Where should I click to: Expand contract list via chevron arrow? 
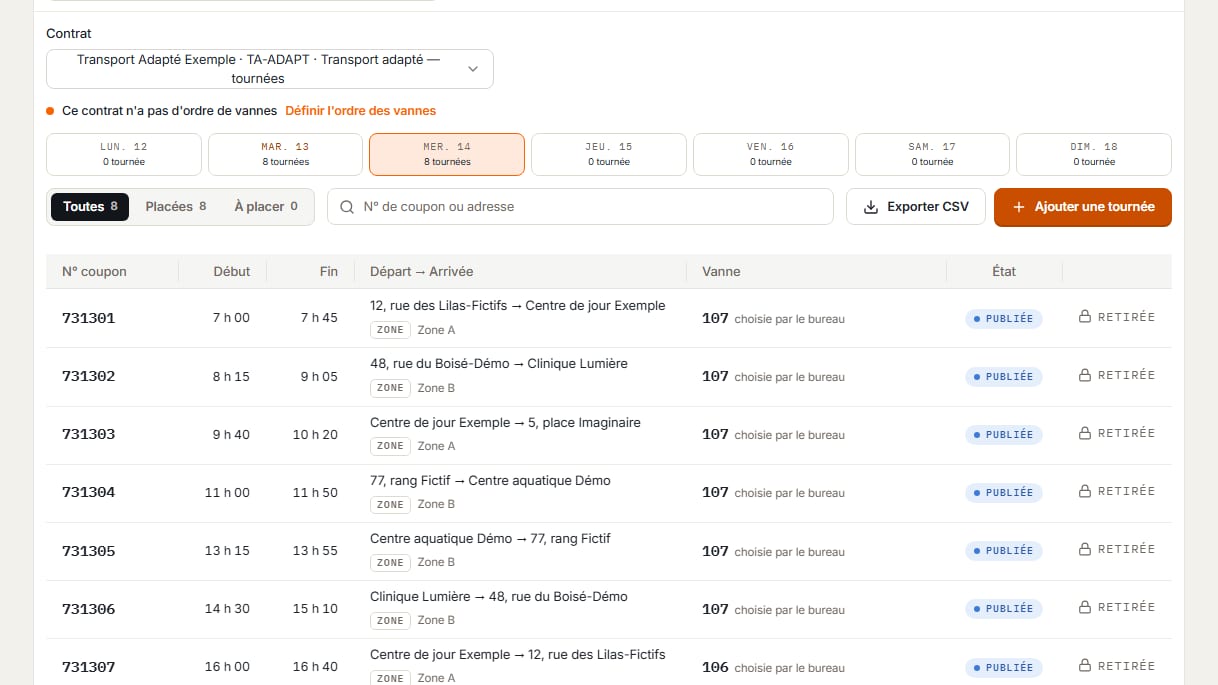(x=473, y=69)
